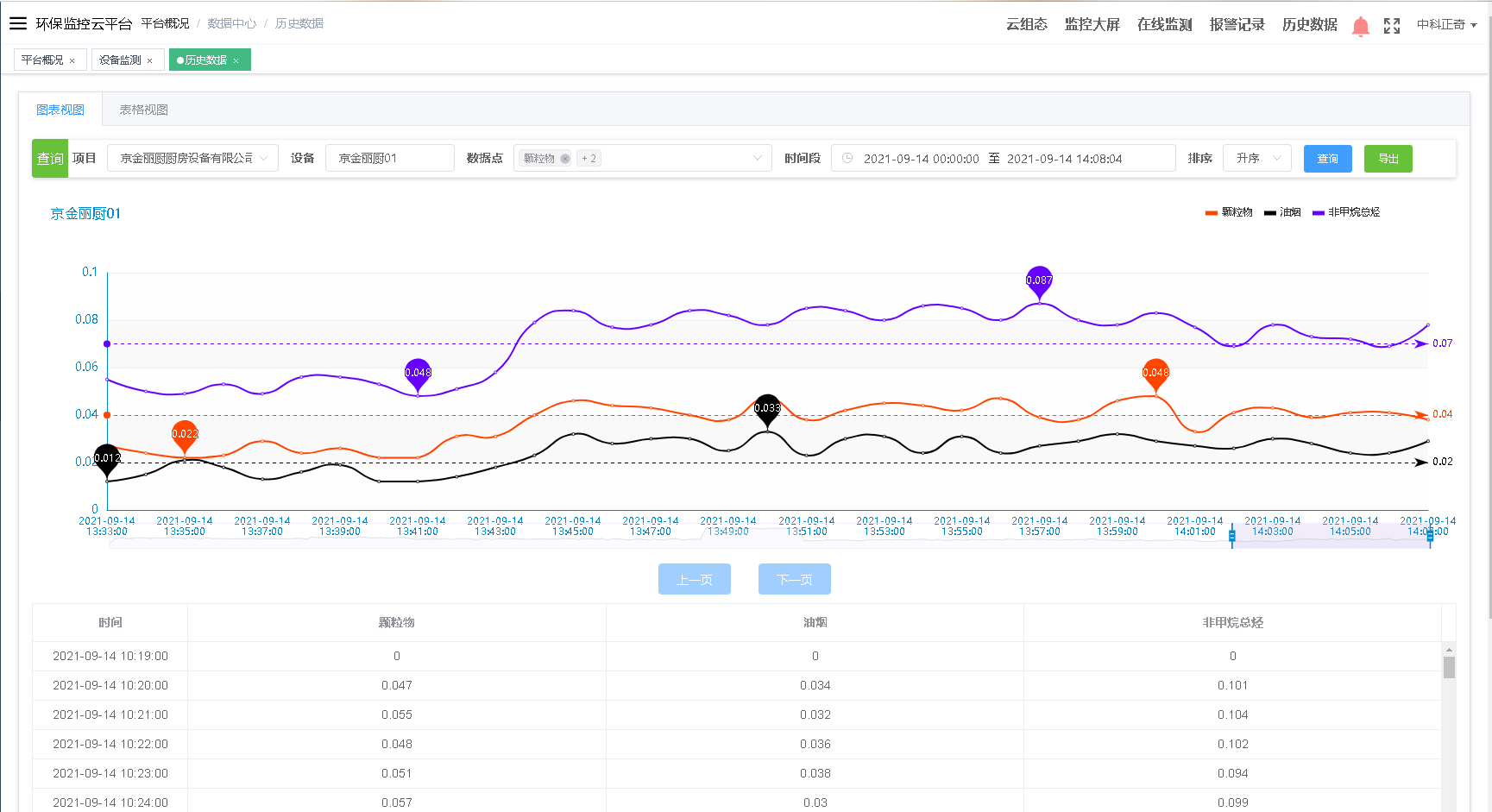Image resolution: width=1492 pixels, height=812 pixels.
Task: Click the green 导出 export button
Action: (1388, 159)
